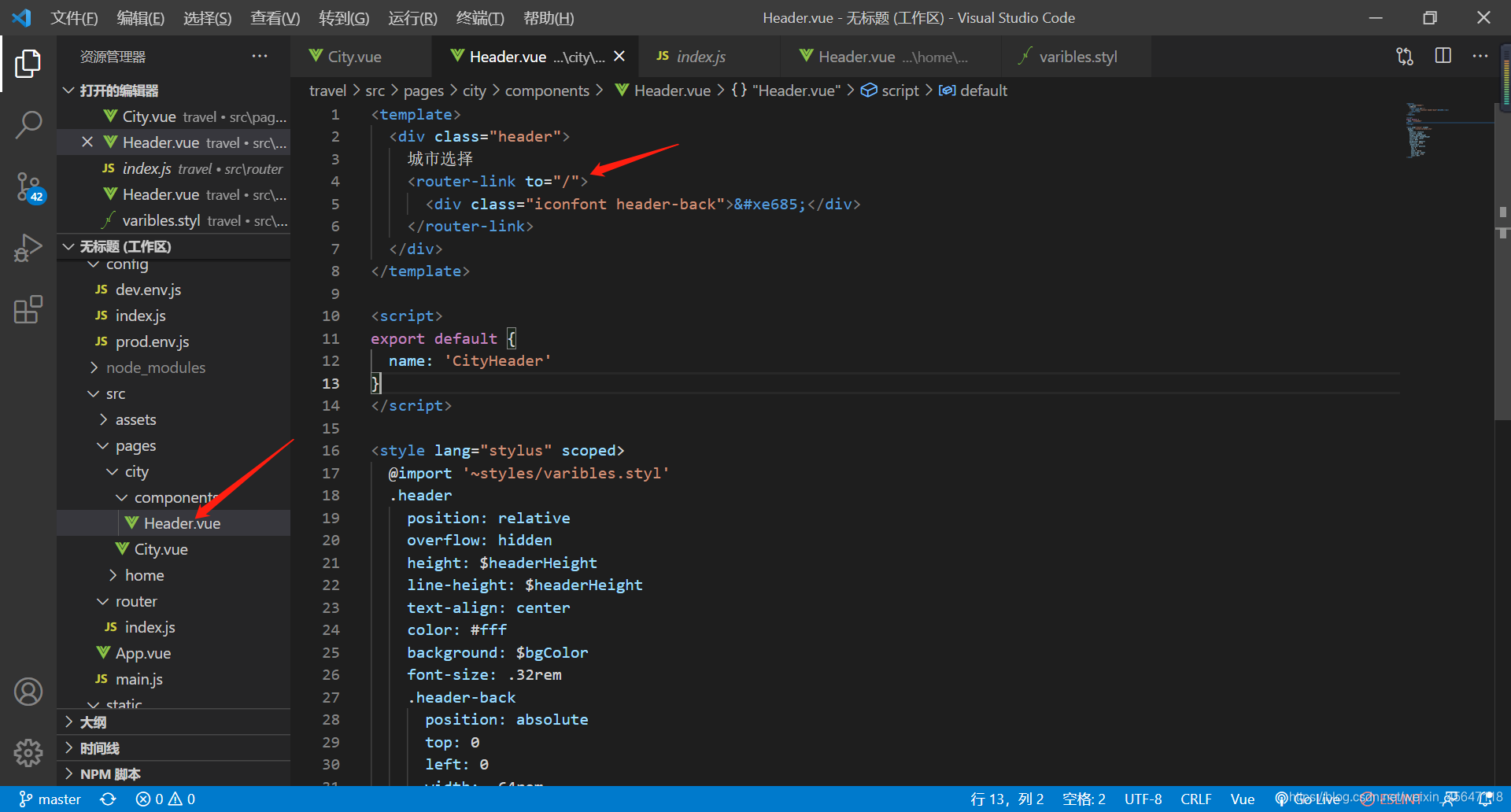Select varibles.styl in open editors list
The width and height of the screenshot is (1511, 812).
click(x=174, y=220)
